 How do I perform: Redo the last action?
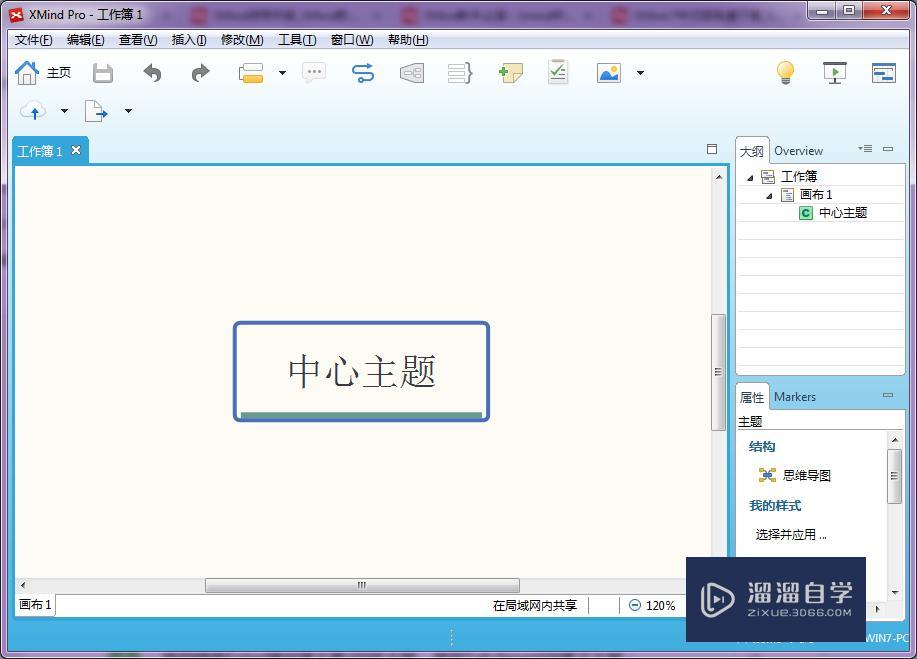click(201, 73)
